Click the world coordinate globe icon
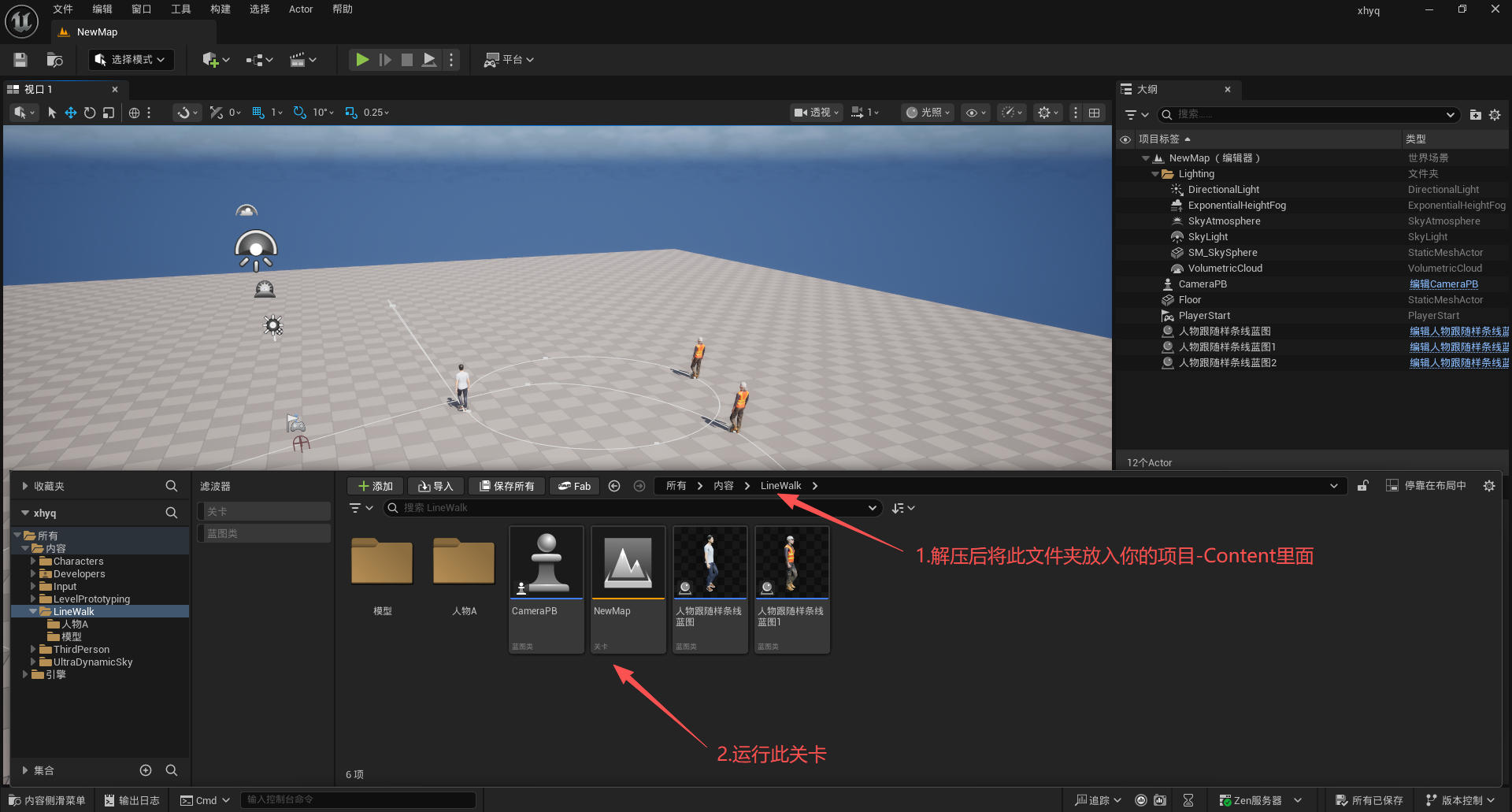 (135, 113)
